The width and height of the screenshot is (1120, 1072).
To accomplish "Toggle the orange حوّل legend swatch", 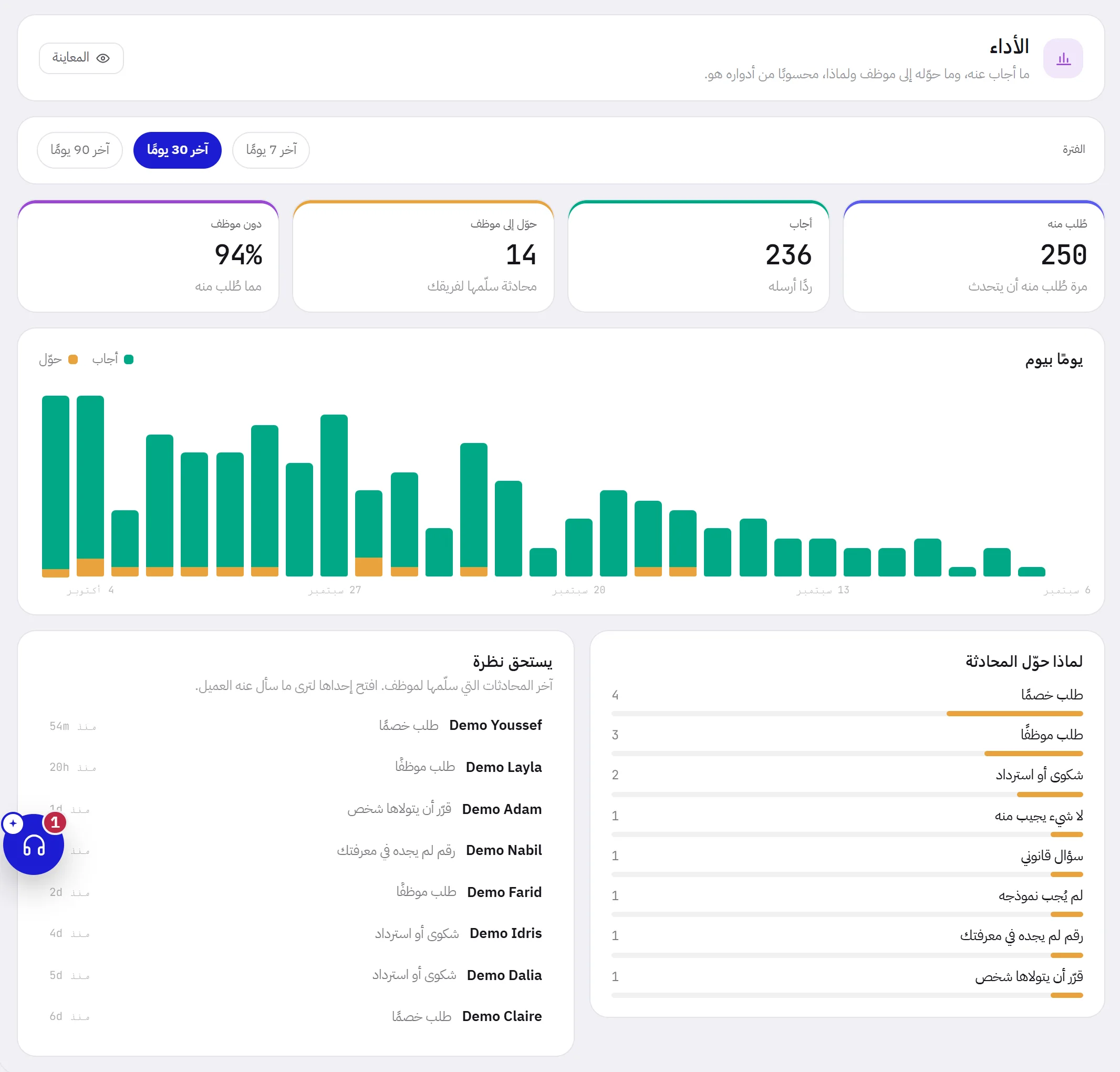I will click(72, 359).
